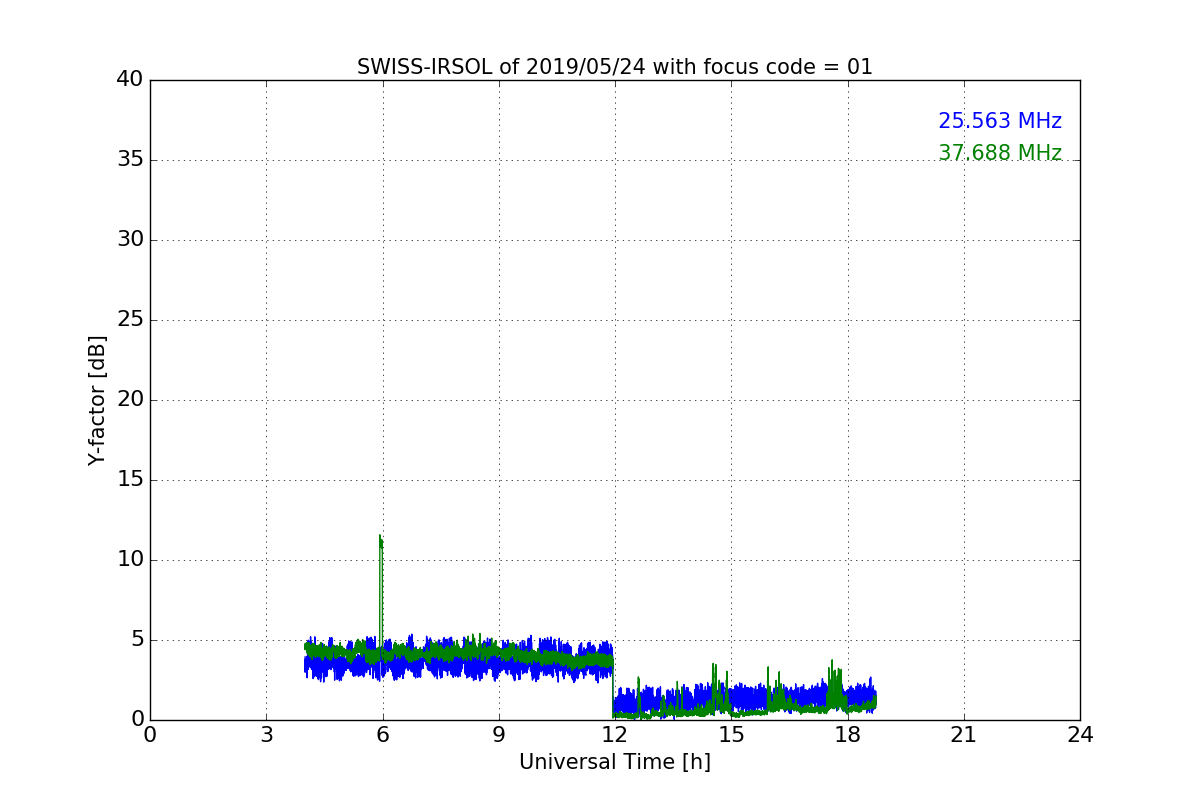Click x-axis tick label 9
The width and height of the screenshot is (1200, 800).
pos(499,735)
